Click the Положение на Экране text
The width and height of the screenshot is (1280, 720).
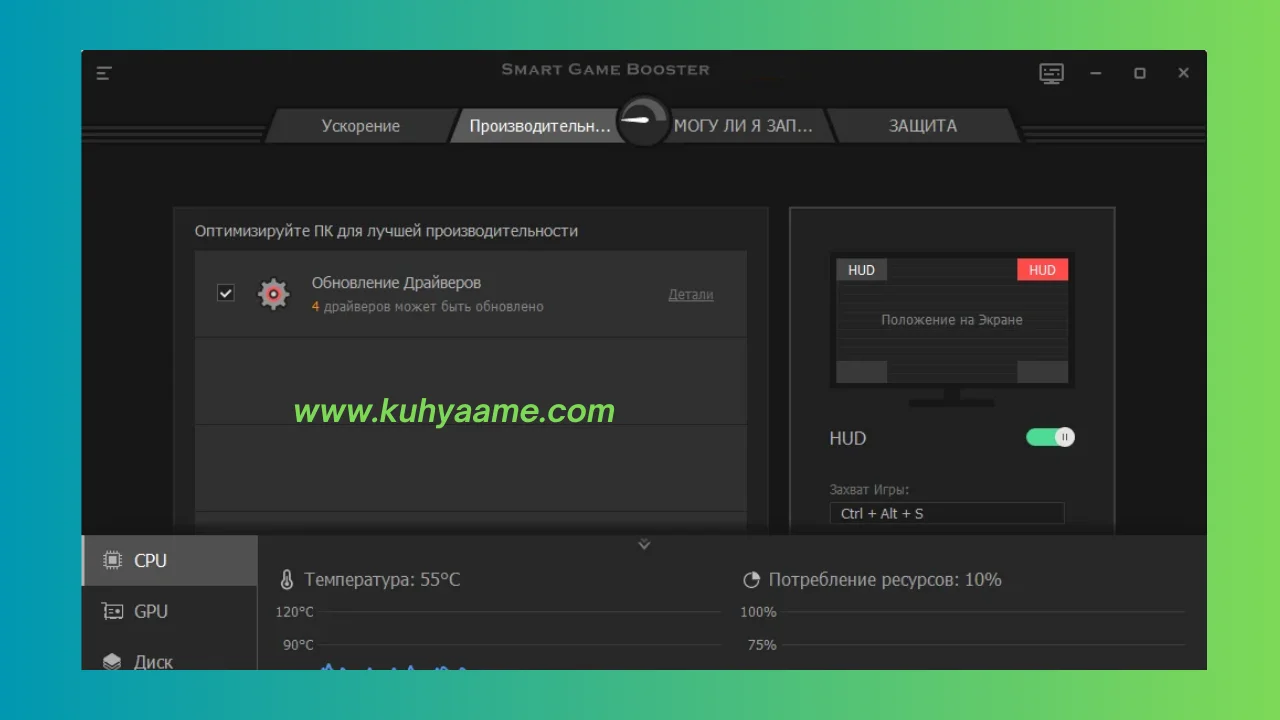pos(952,320)
